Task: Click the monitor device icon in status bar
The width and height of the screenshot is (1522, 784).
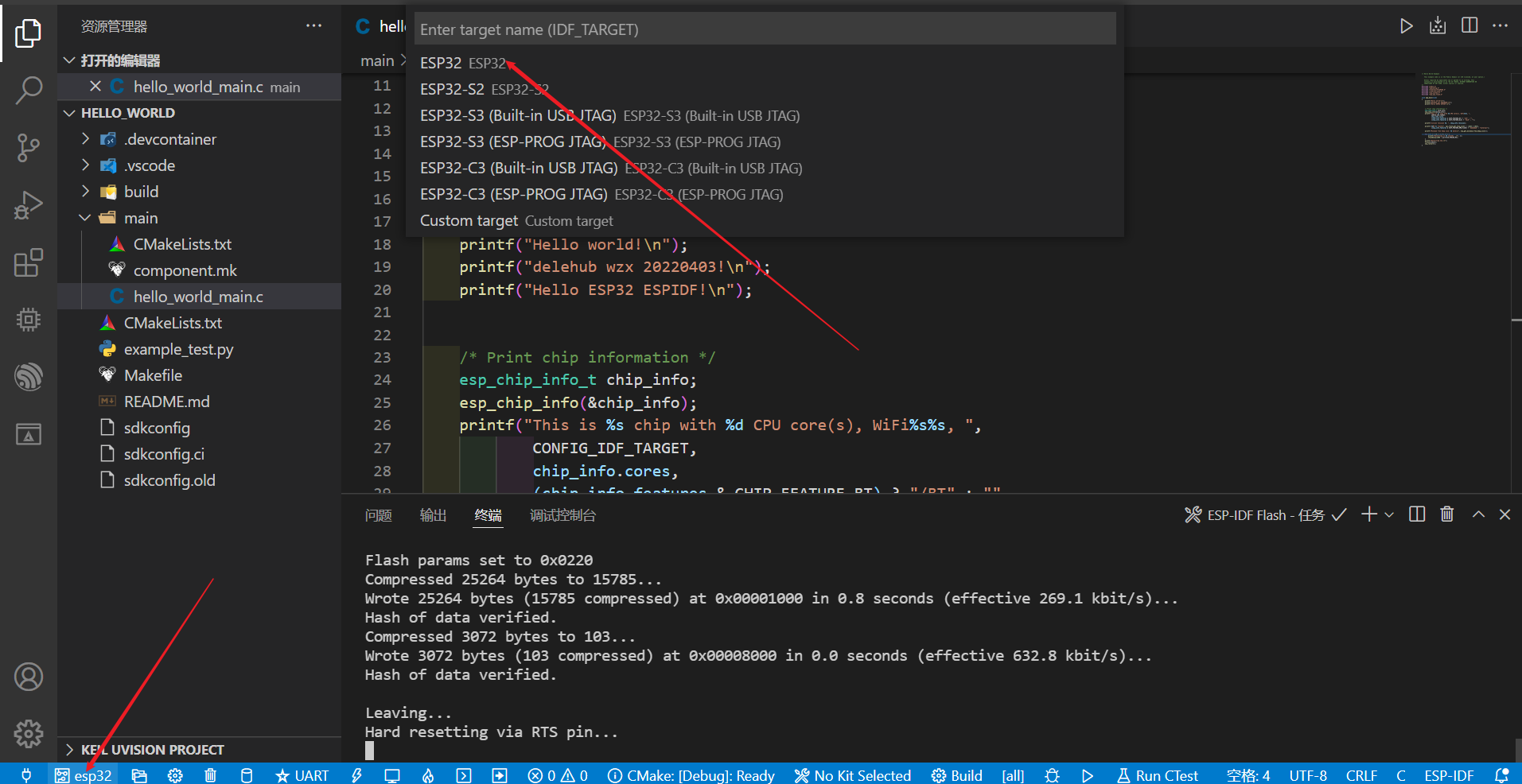Action: (x=392, y=775)
